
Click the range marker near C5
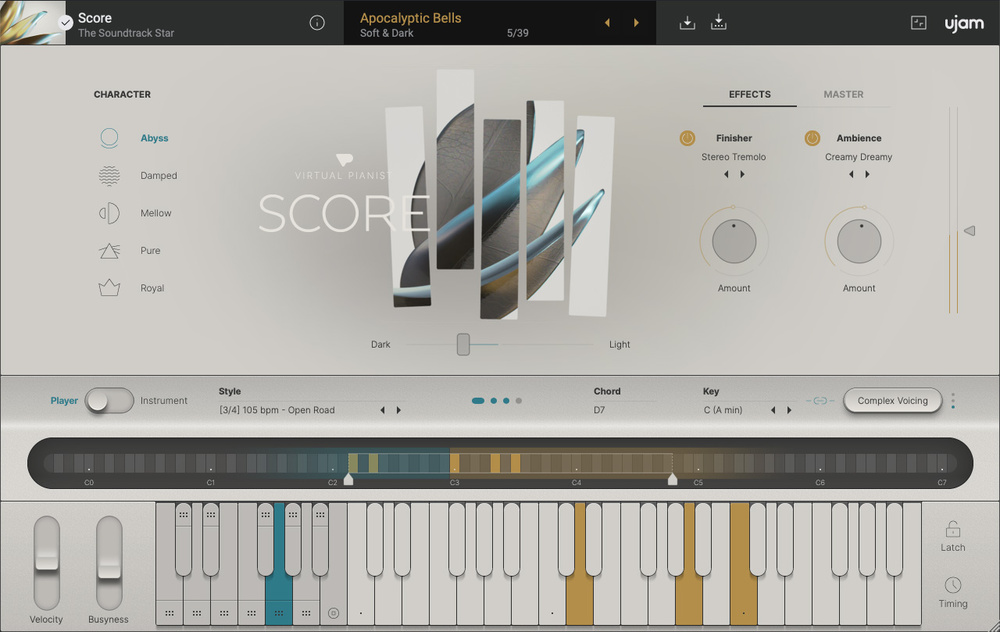[x=672, y=479]
